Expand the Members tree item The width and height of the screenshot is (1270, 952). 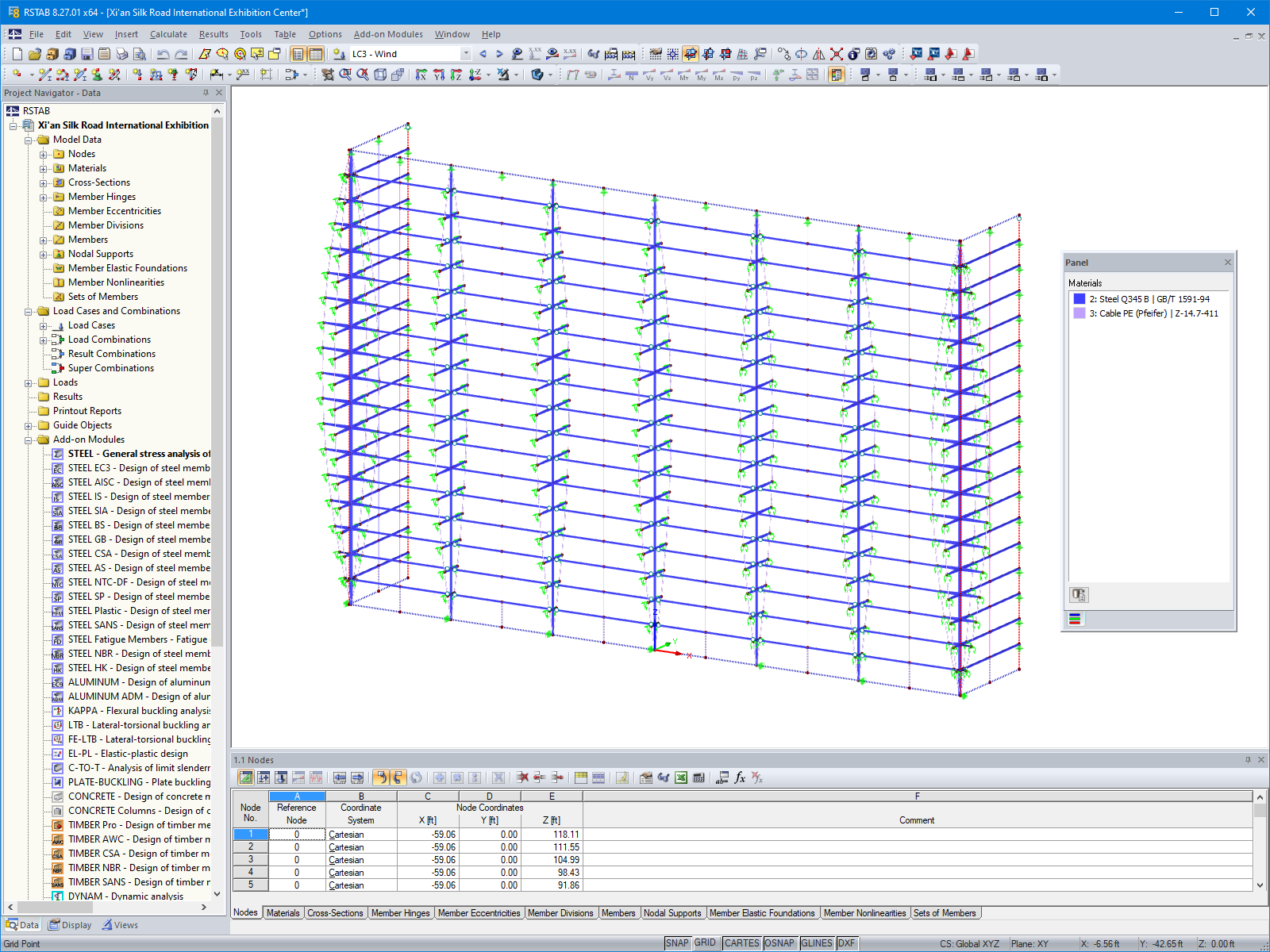tap(44, 240)
